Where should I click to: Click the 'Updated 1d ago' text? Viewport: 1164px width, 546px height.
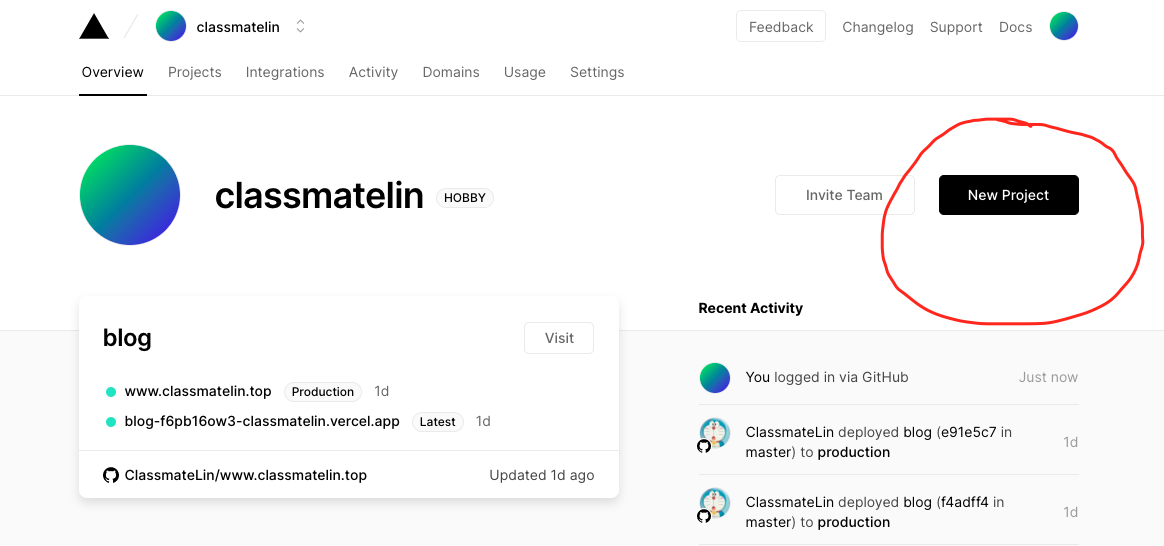tap(542, 475)
